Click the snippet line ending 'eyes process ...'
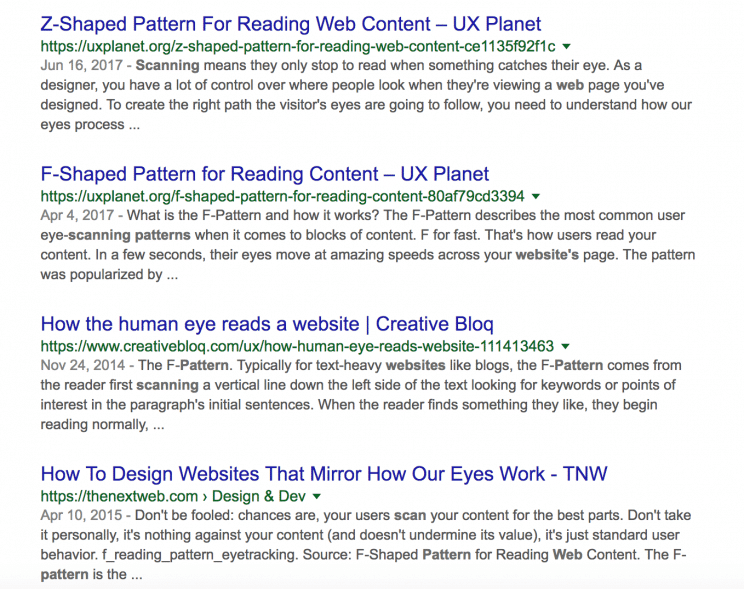The image size is (744, 589). [x=90, y=124]
